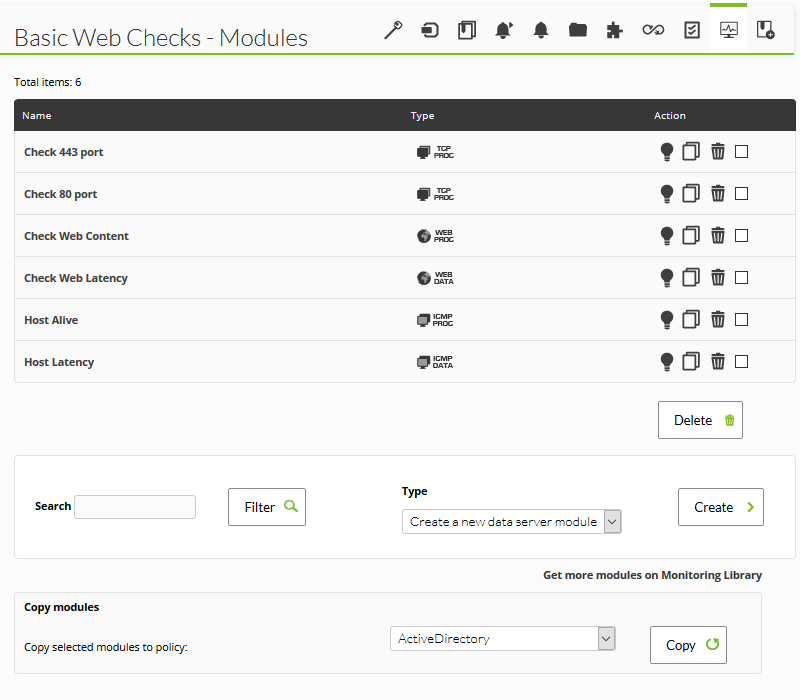This screenshot has height=700, width=800.
Task: Expand the ActiveDirectory policy dropdown
Action: 502,639
